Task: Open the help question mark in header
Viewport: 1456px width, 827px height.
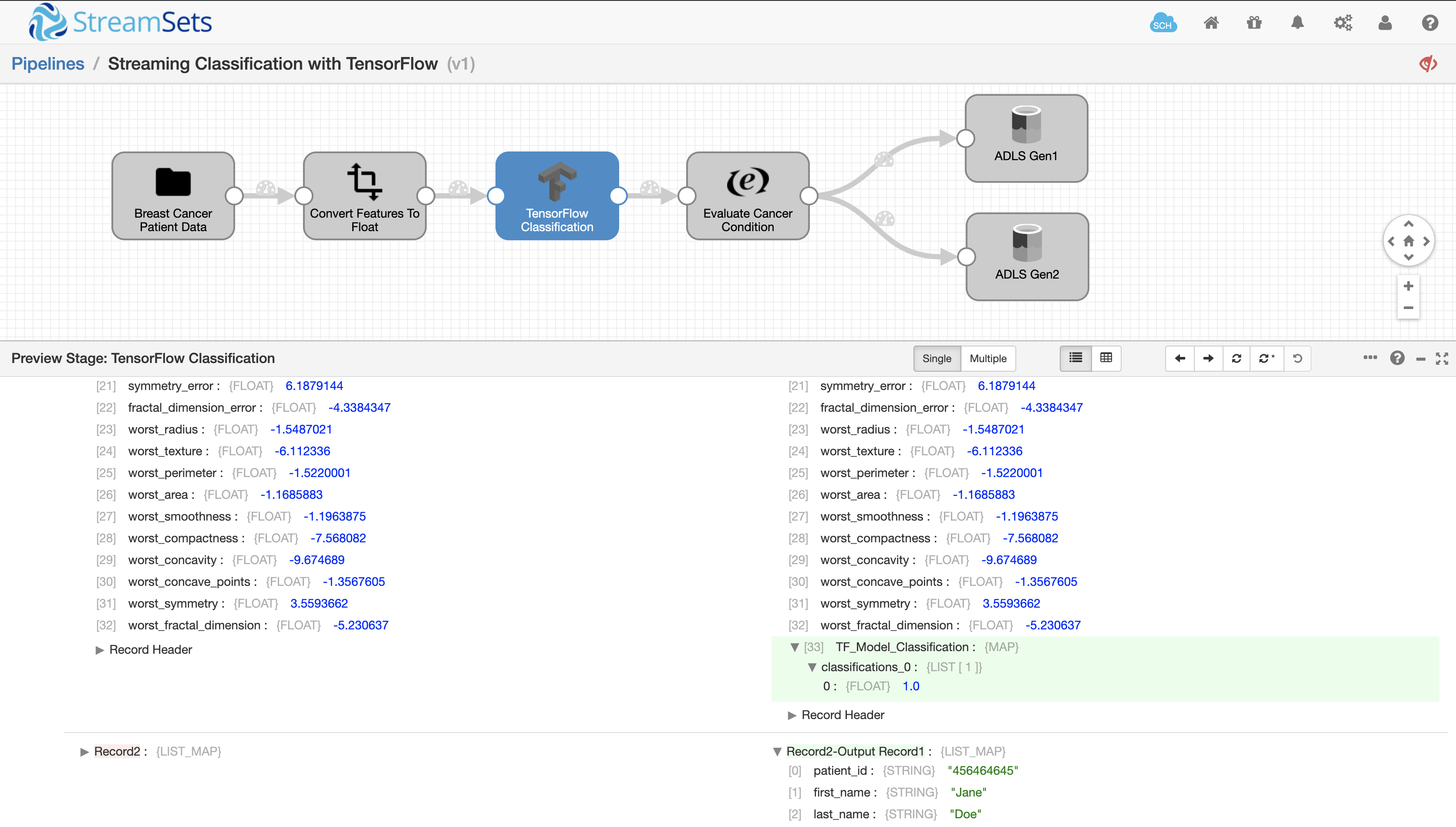Action: tap(1430, 23)
